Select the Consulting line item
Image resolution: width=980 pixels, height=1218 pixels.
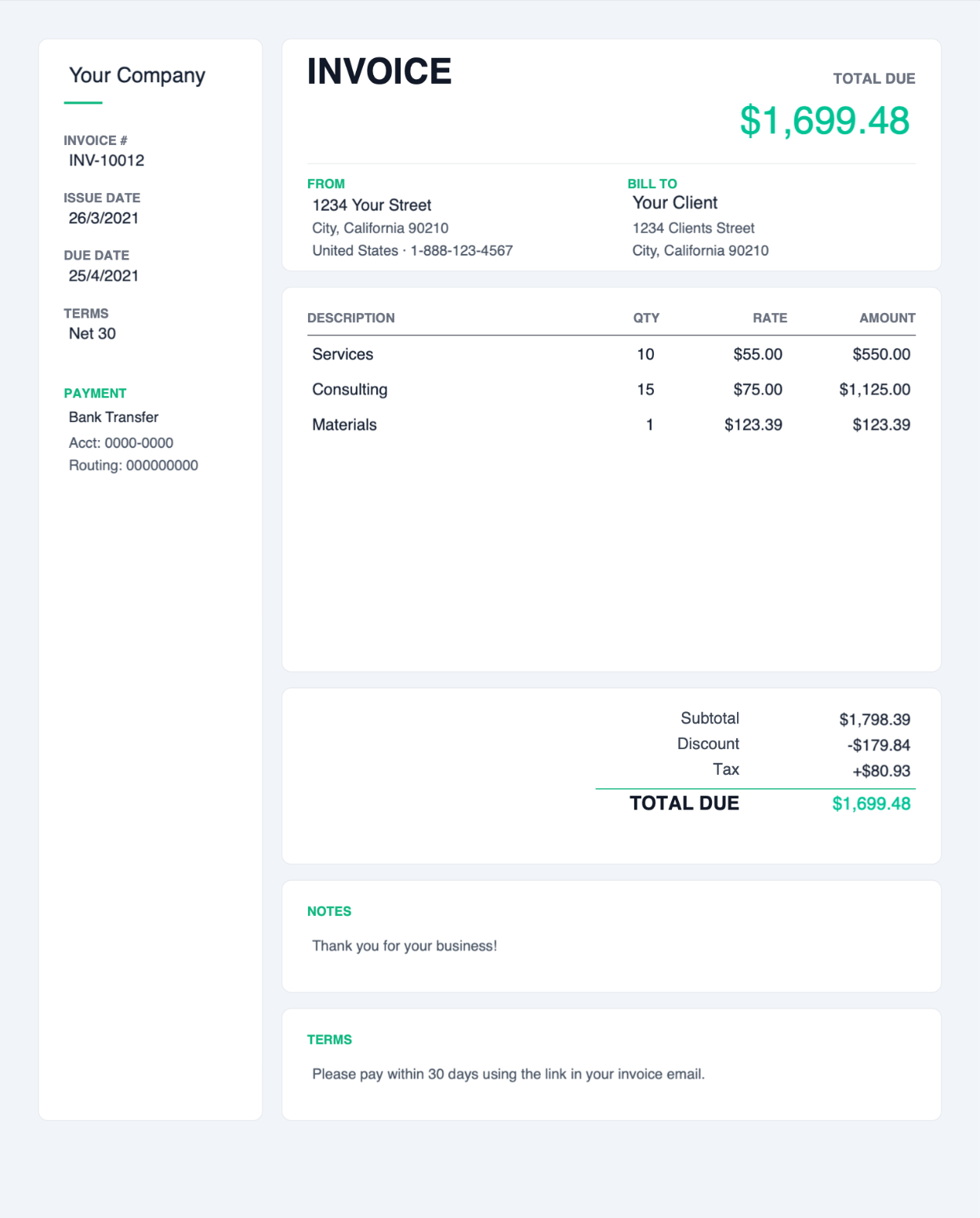pos(350,390)
